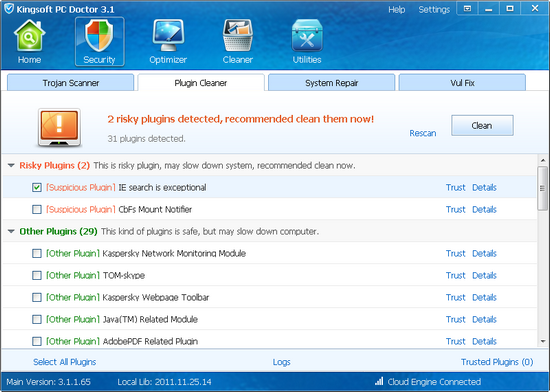Check Kaspersky Network Monitoring Module checkbox
Image resolution: width=550 pixels, height=392 pixels.
click(x=36, y=254)
